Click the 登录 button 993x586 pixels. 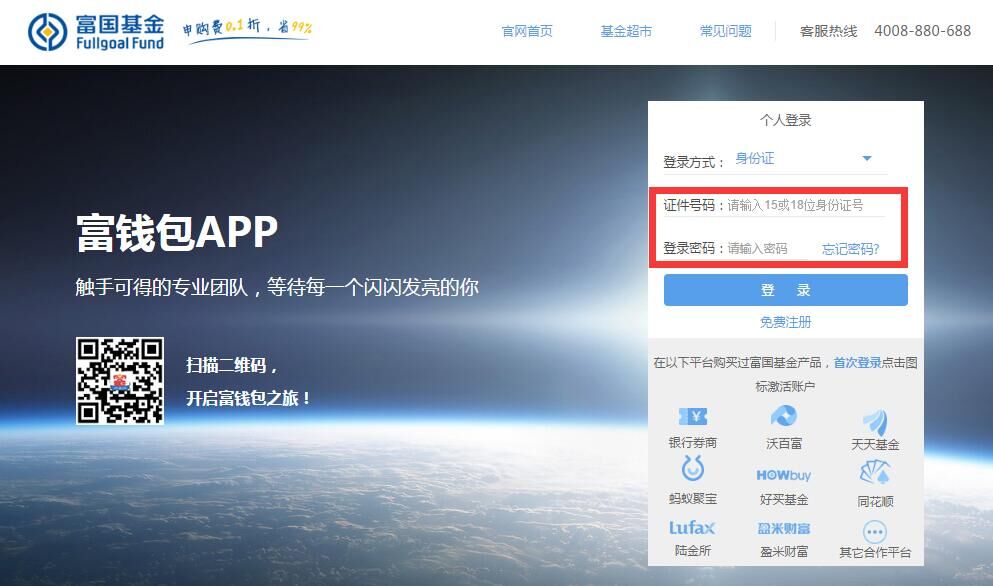[785, 290]
